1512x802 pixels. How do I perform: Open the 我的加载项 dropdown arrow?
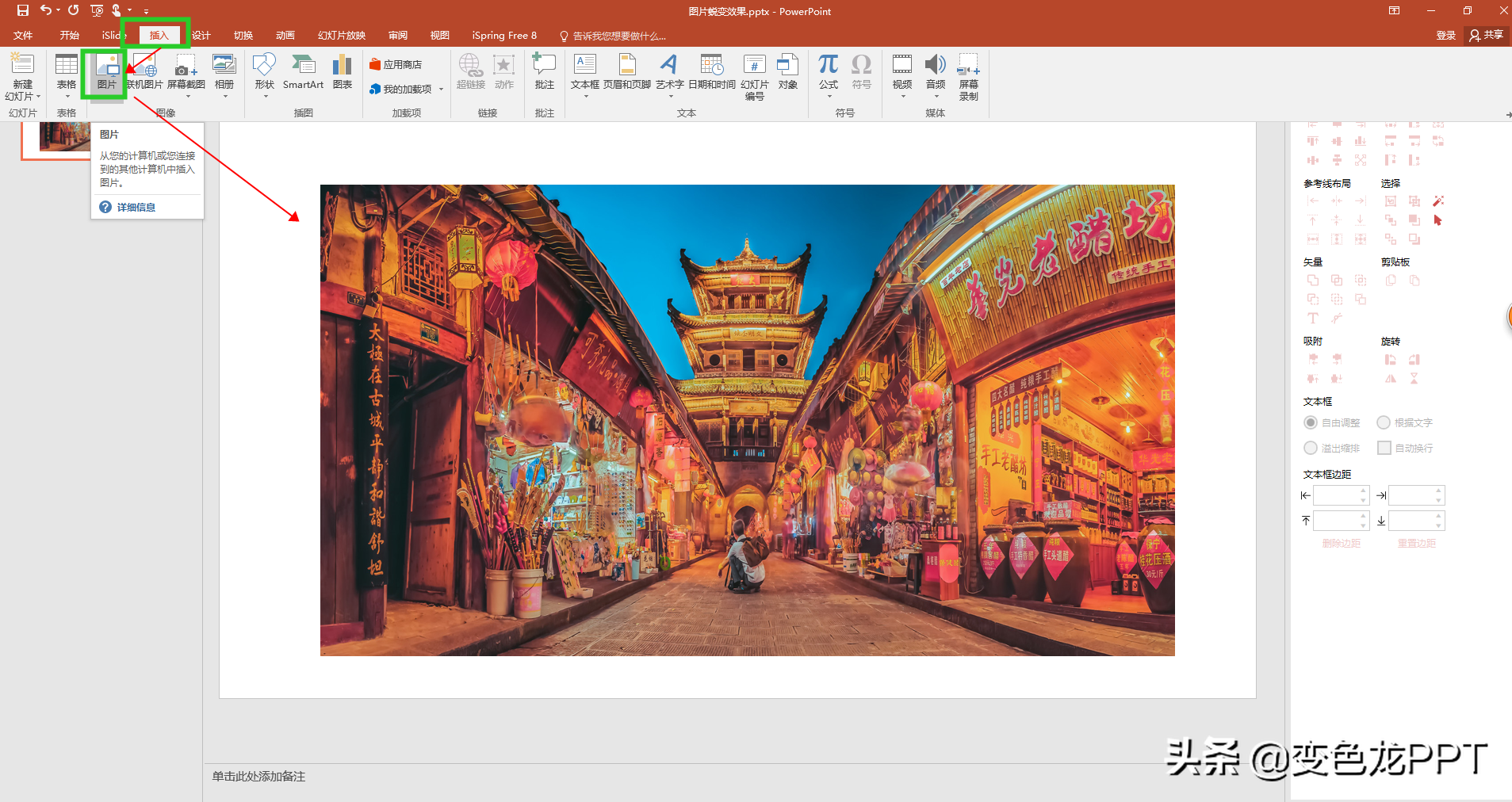click(x=441, y=90)
